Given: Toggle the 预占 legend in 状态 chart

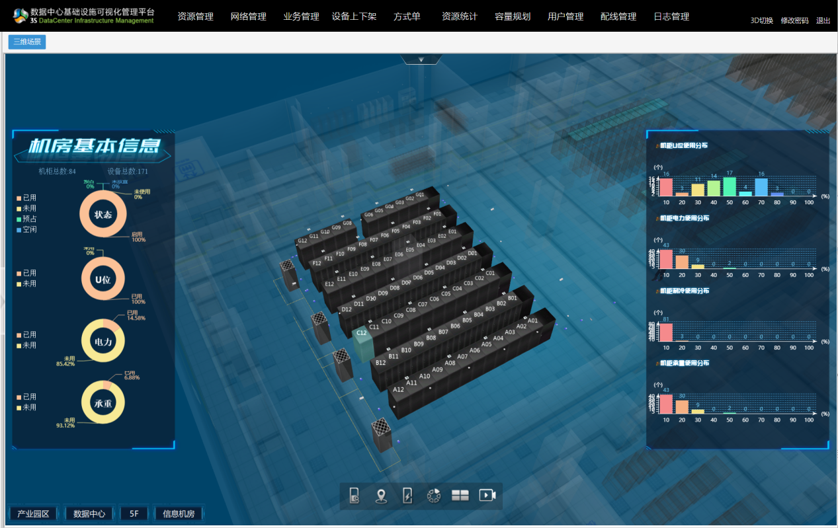Looking at the screenshot, I should tap(27, 219).
